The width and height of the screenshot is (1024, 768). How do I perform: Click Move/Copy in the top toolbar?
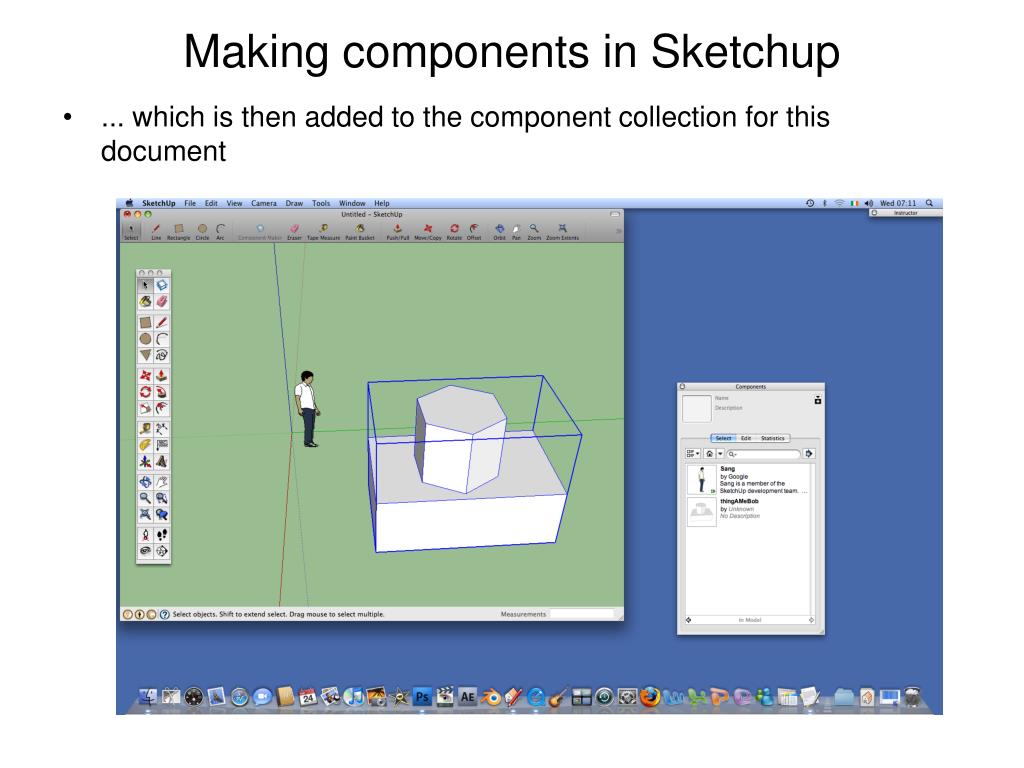[428, 231]
